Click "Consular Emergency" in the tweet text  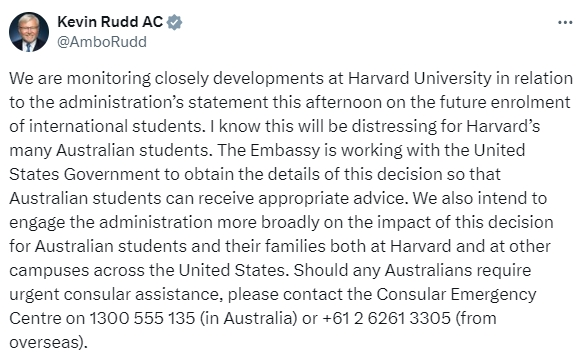[456, 294]
